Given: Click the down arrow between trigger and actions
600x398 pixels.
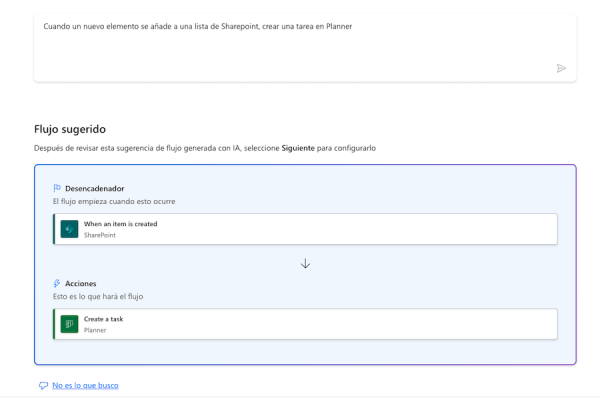Looking at the screenshot, I should coord(305,264).
